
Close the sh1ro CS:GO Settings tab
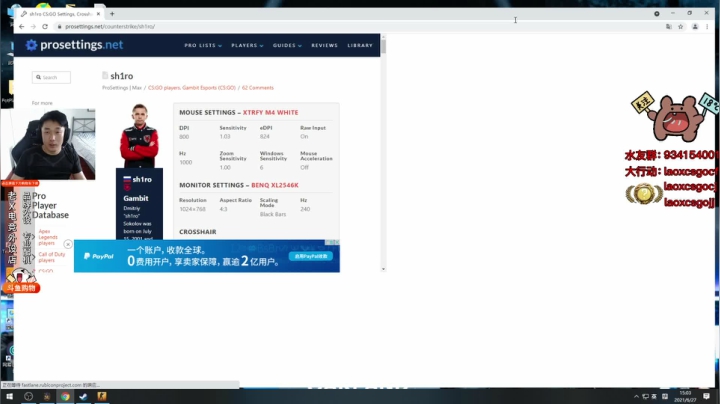[98, 14]
